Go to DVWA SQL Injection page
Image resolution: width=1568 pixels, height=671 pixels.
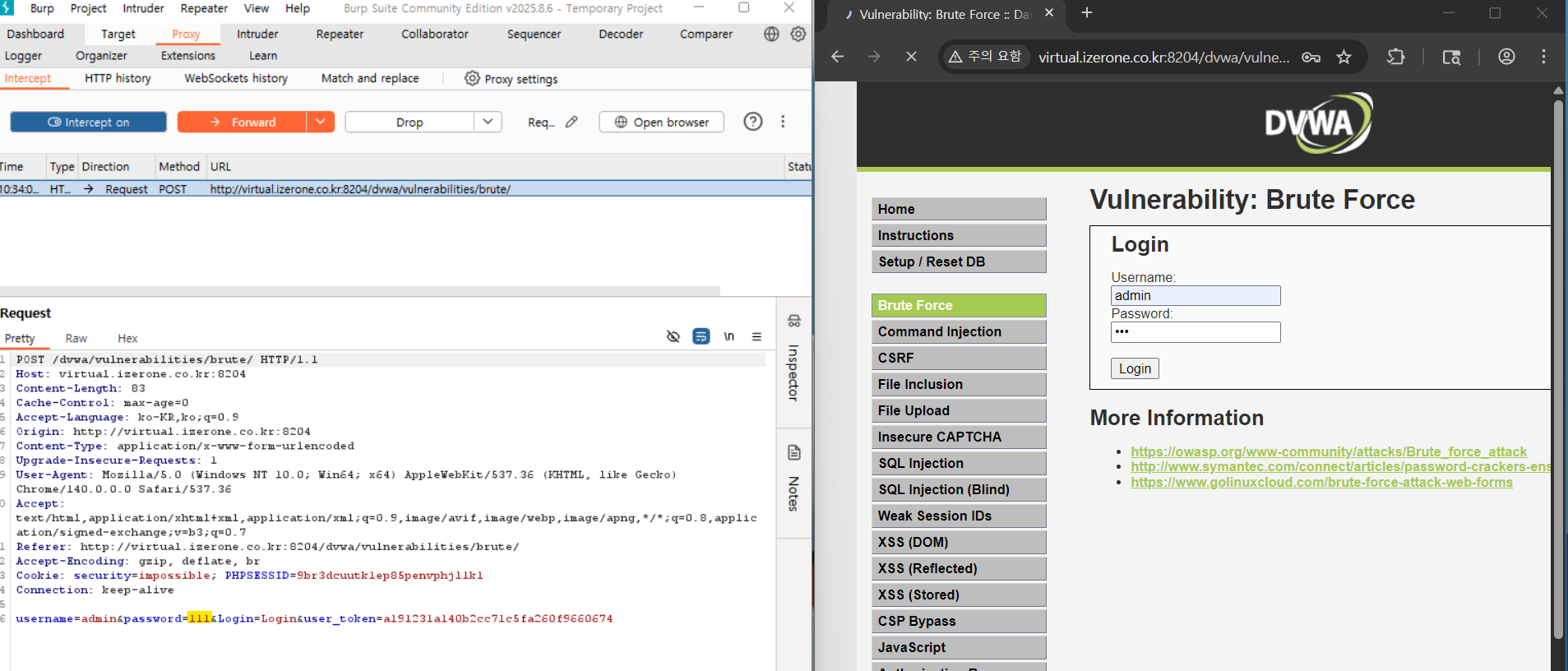tap(959, 463)
